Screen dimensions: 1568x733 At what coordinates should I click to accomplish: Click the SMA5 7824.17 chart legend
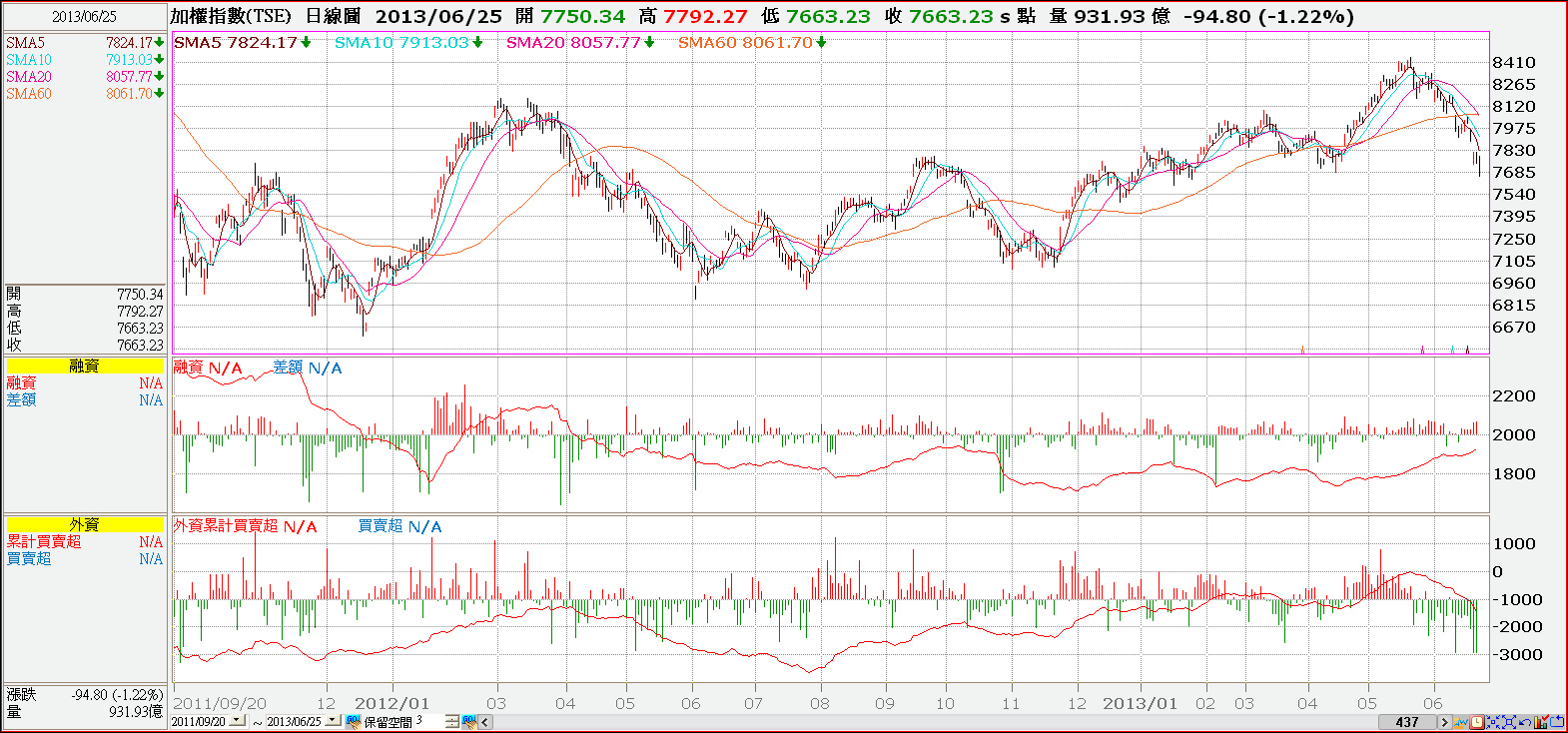243,42
